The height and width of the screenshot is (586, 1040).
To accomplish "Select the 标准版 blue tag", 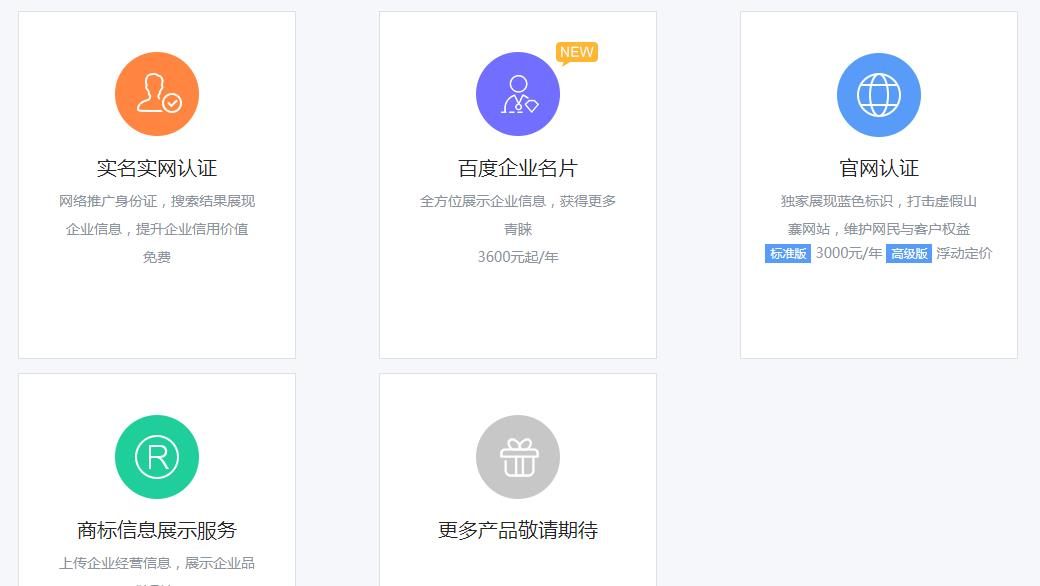I will tap(788, 254).
